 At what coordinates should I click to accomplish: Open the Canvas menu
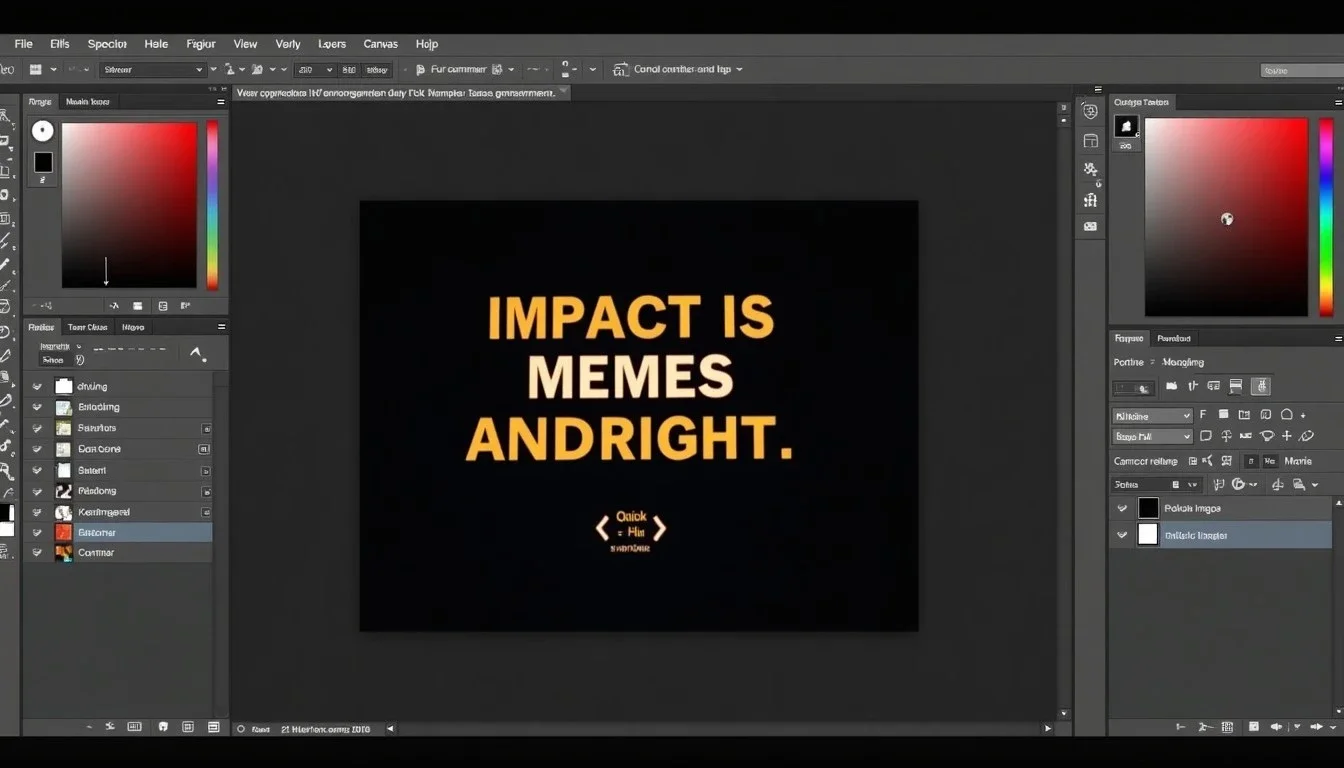point(380,44)
